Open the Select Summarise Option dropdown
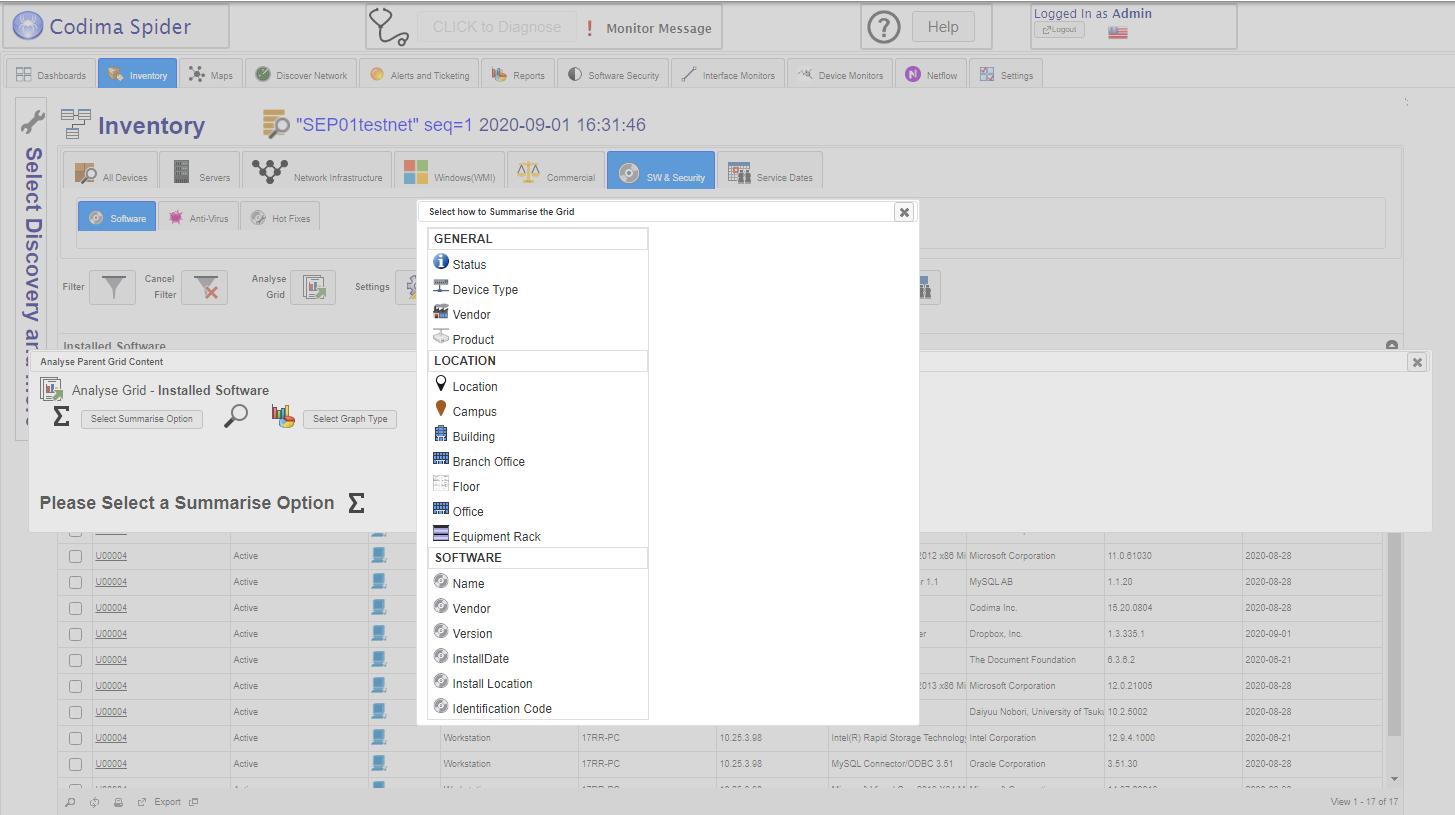Viewport: 1455px width, 815px height. point(142,419)
